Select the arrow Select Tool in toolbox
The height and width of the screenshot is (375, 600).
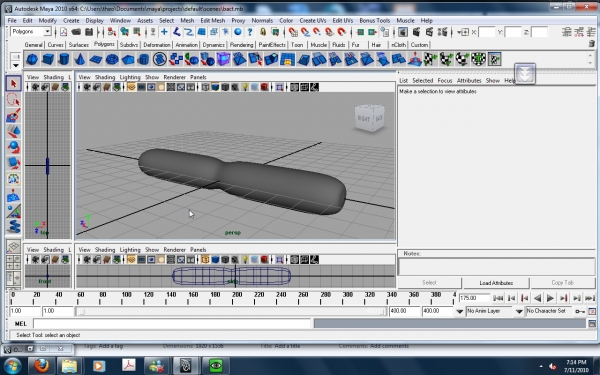13,83
